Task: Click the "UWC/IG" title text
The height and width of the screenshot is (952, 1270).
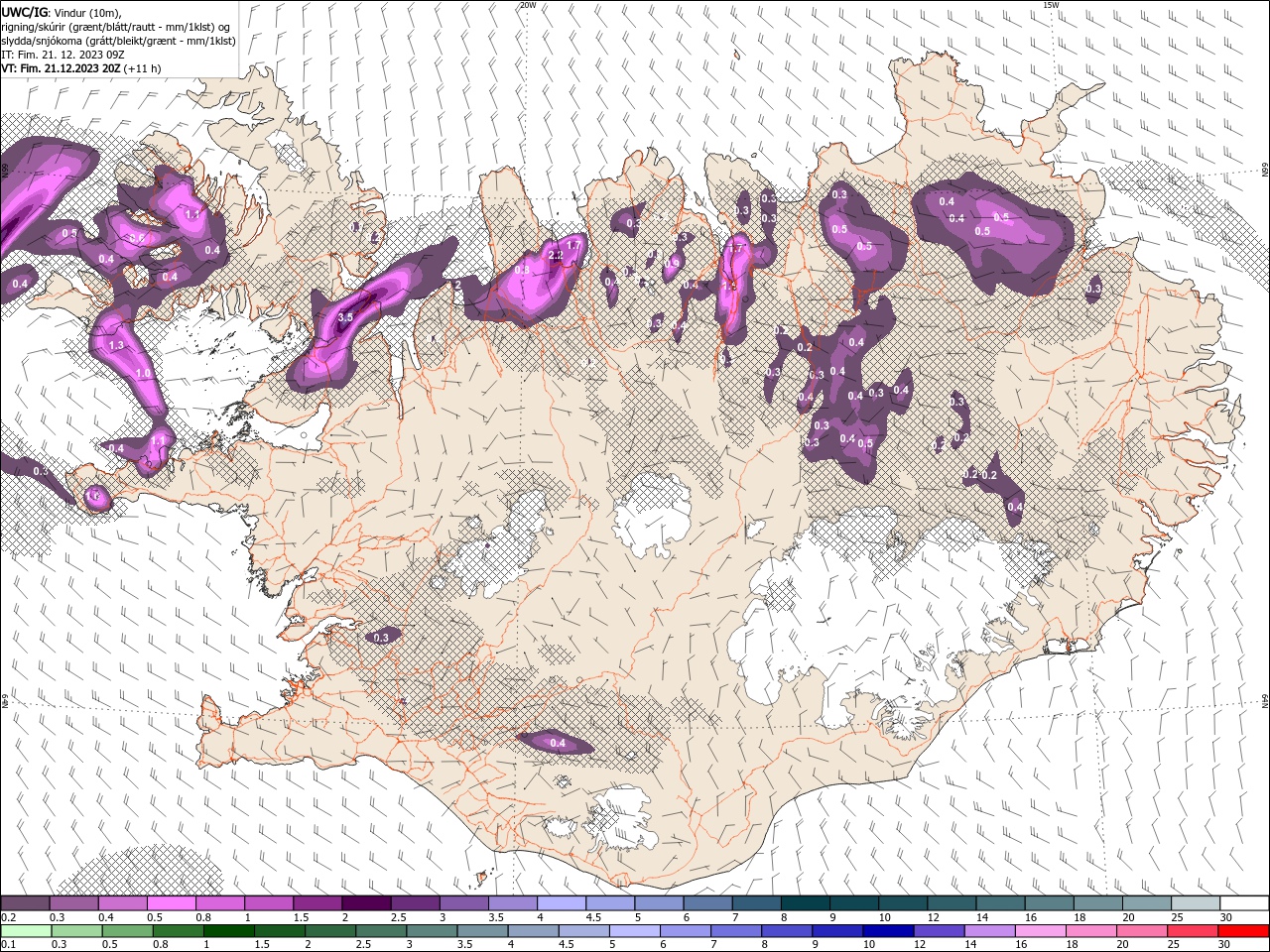Action: 24,11
